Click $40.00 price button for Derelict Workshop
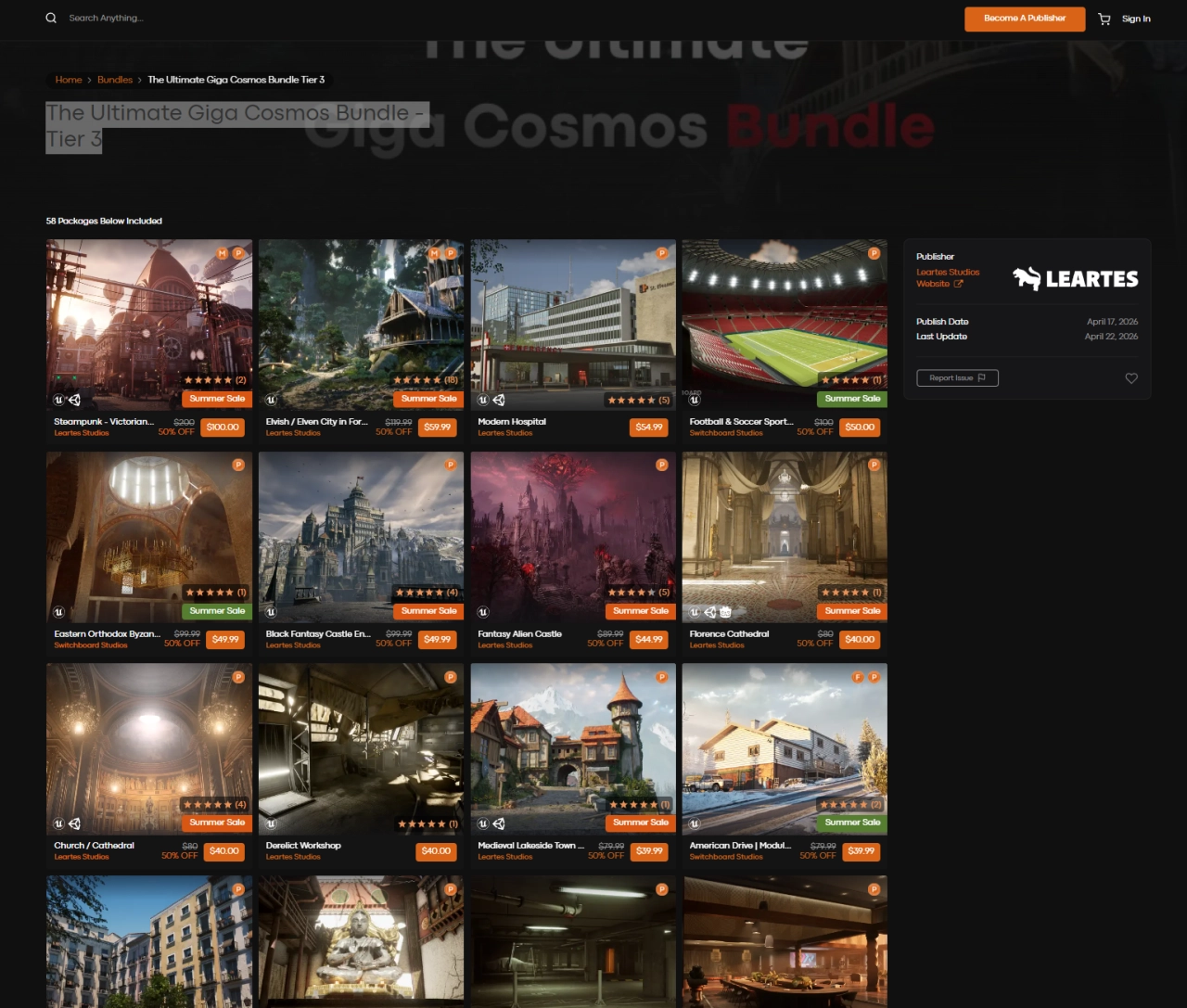Viewport: 1187px width, 1008px height. click(437, 850)
